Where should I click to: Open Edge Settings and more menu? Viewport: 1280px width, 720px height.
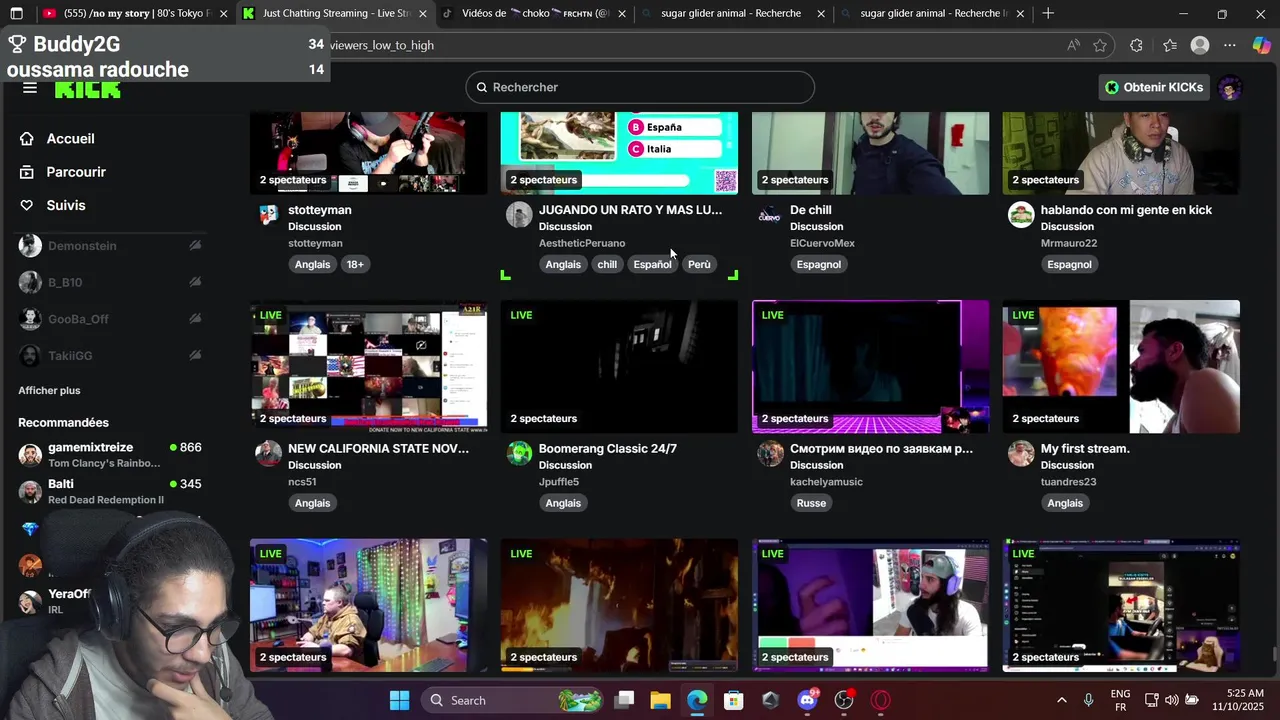point(1230,45)
